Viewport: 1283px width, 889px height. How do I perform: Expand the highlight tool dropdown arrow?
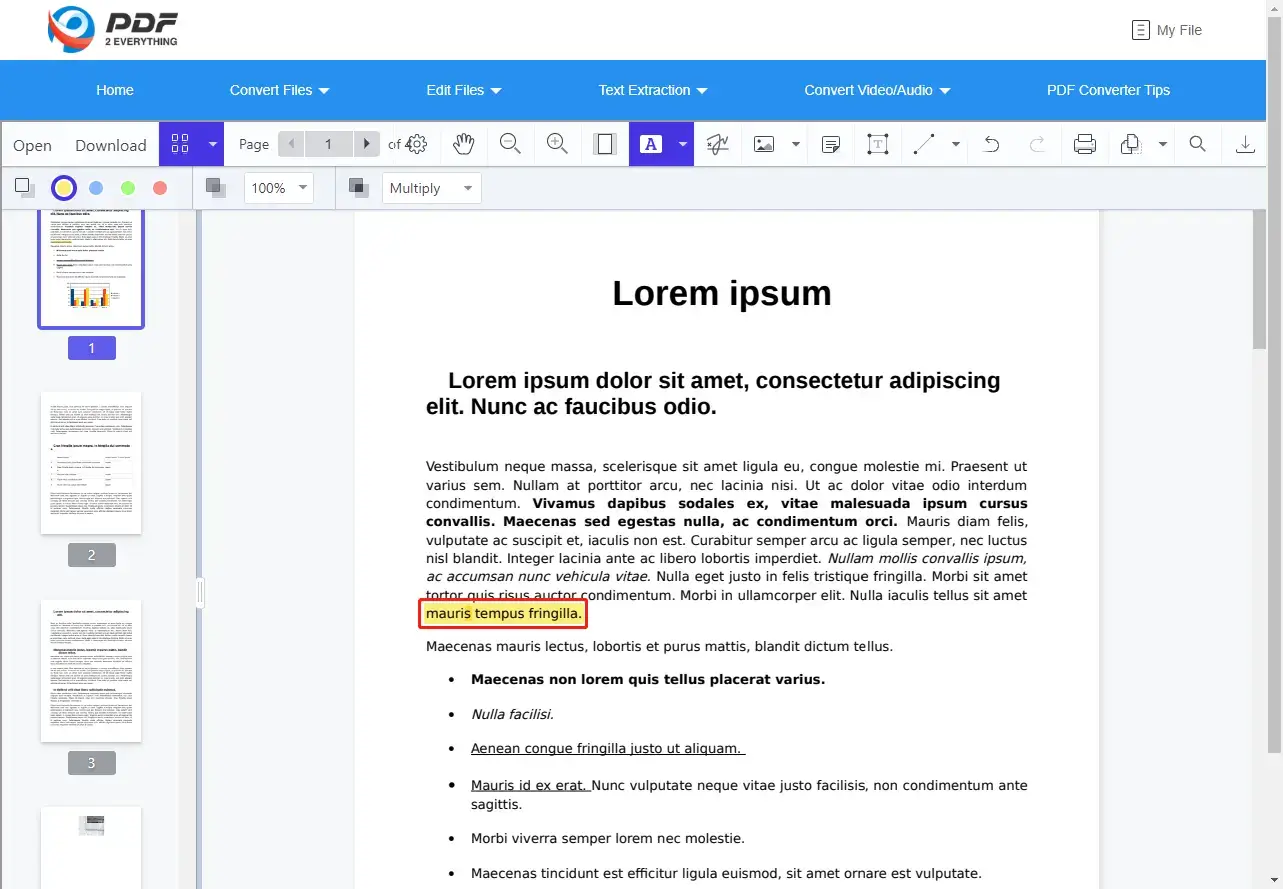(x=683, y=144)
